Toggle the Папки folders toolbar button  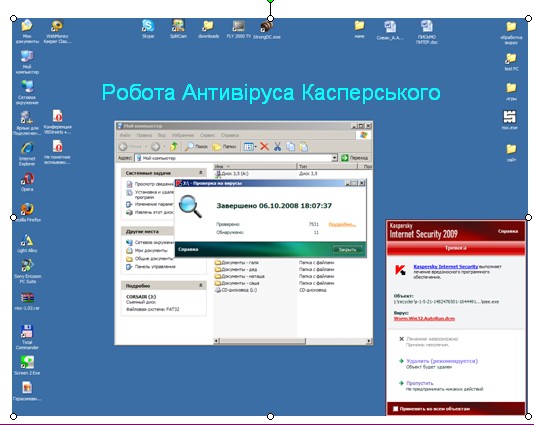224,146
